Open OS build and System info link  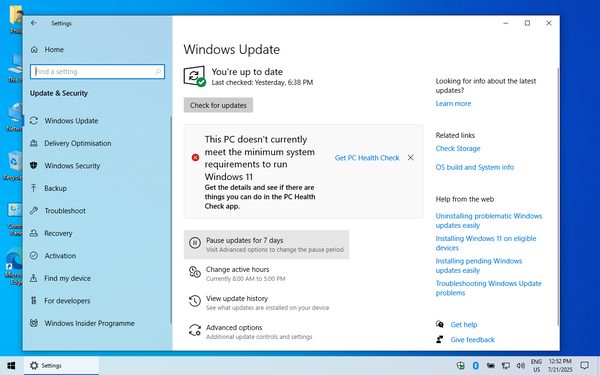(474, 167)
